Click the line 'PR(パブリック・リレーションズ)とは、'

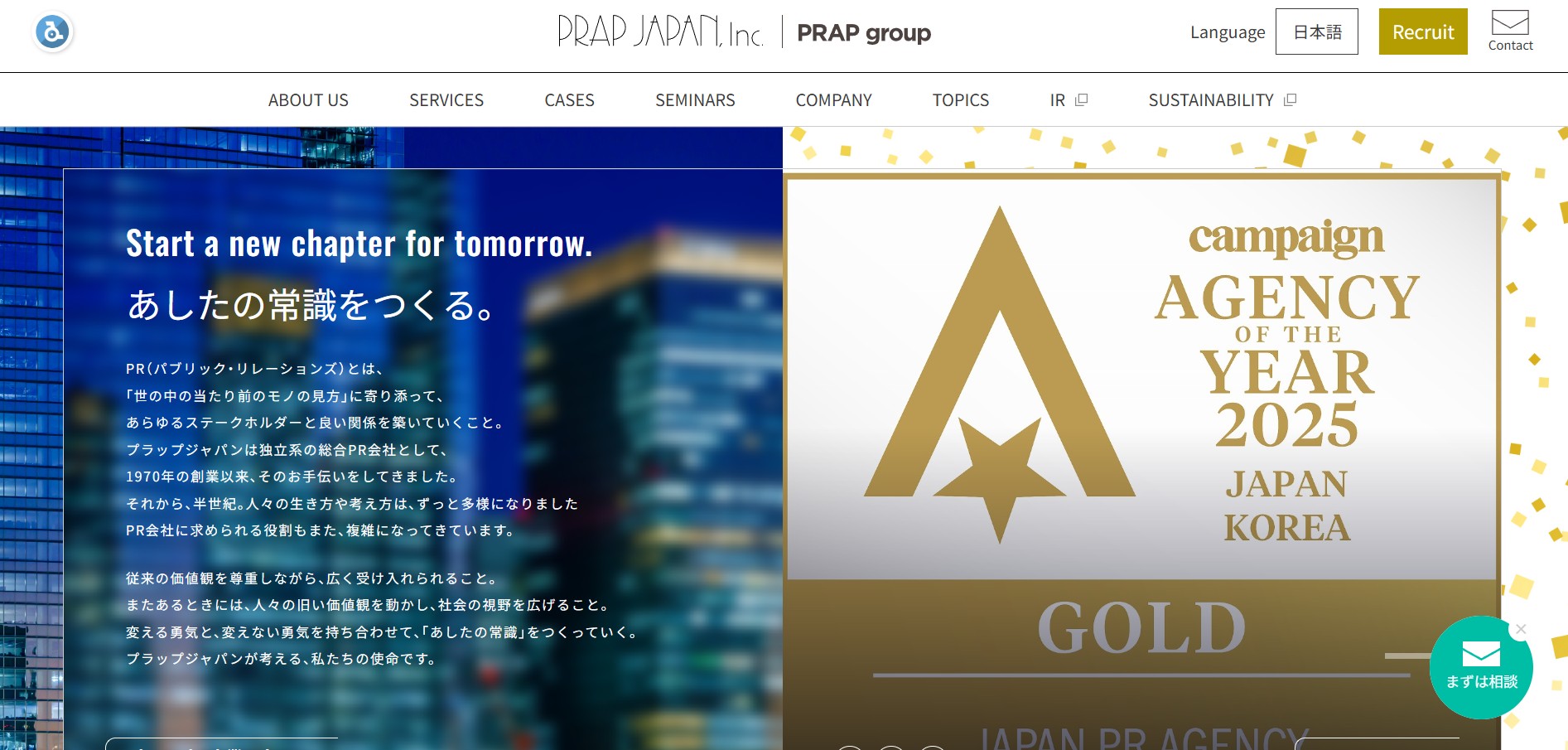click(254, 369)
